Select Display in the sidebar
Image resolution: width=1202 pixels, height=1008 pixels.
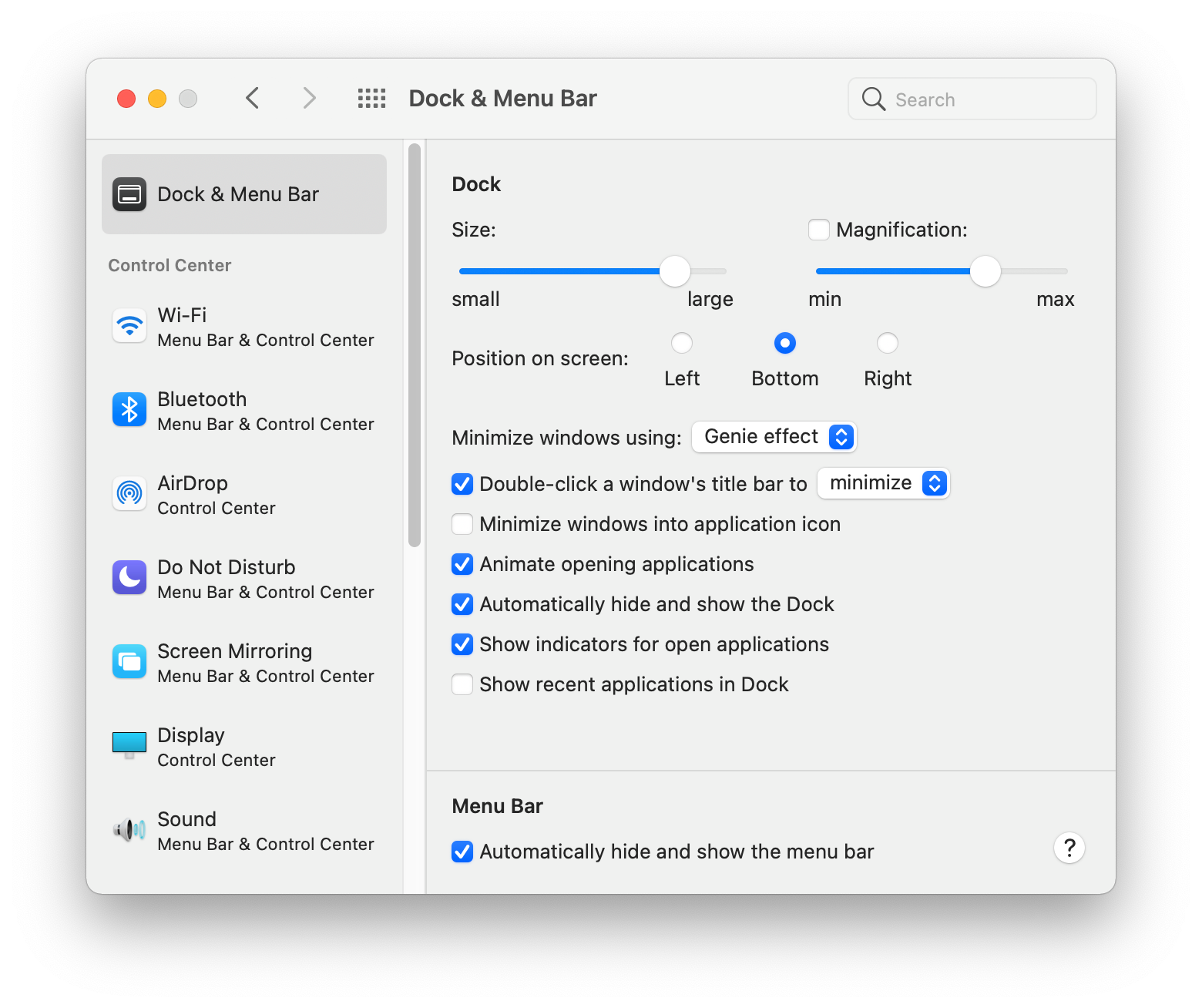[x=244, y=747]
